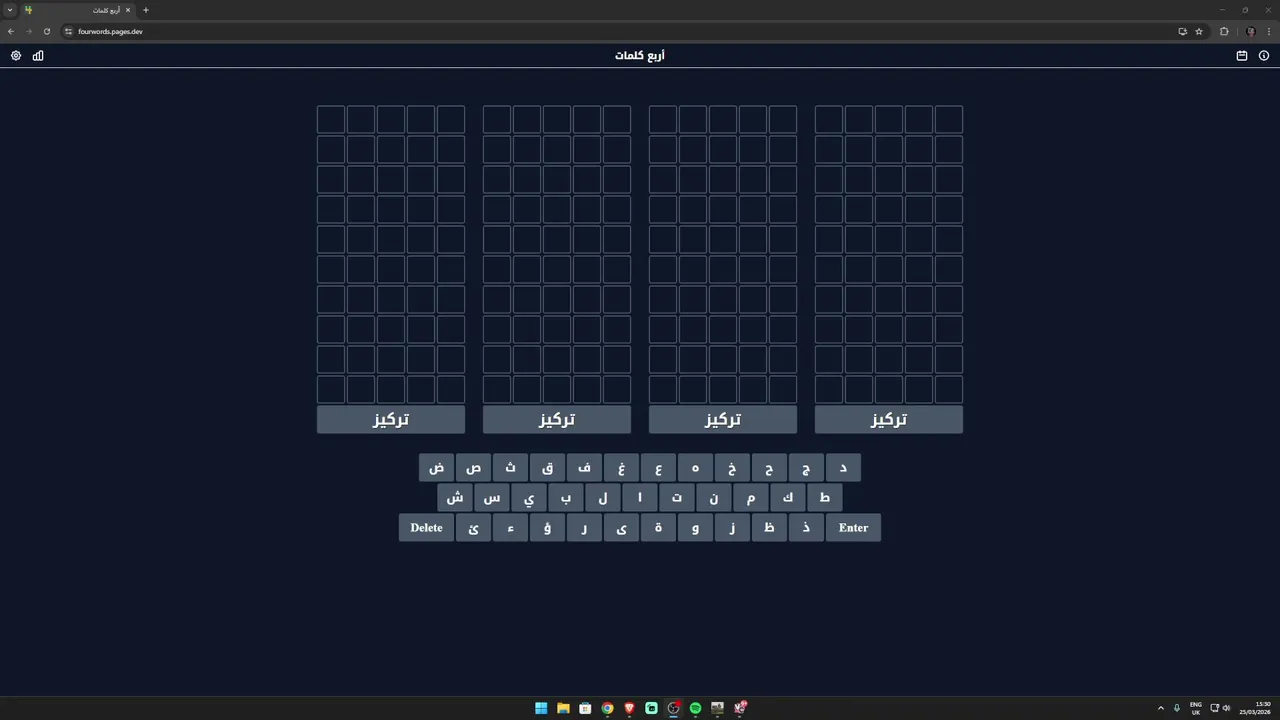1280x720 pixels.
Task: Open the tab search dropdown arrow
Action: point(10,10)
